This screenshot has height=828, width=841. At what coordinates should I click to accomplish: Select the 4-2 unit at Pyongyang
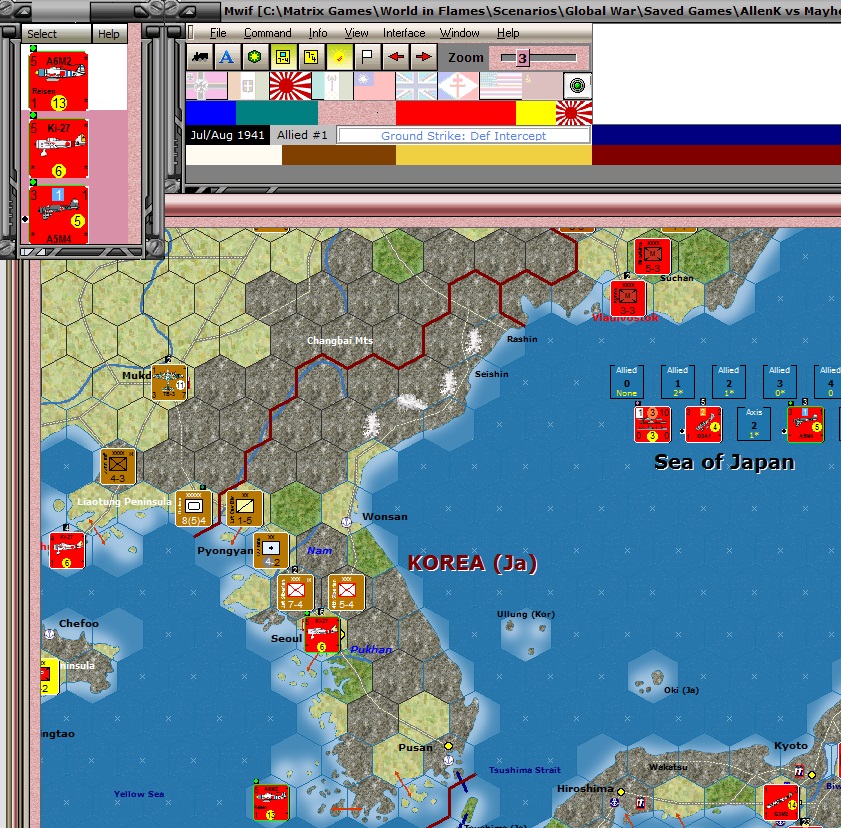(271, 551)
